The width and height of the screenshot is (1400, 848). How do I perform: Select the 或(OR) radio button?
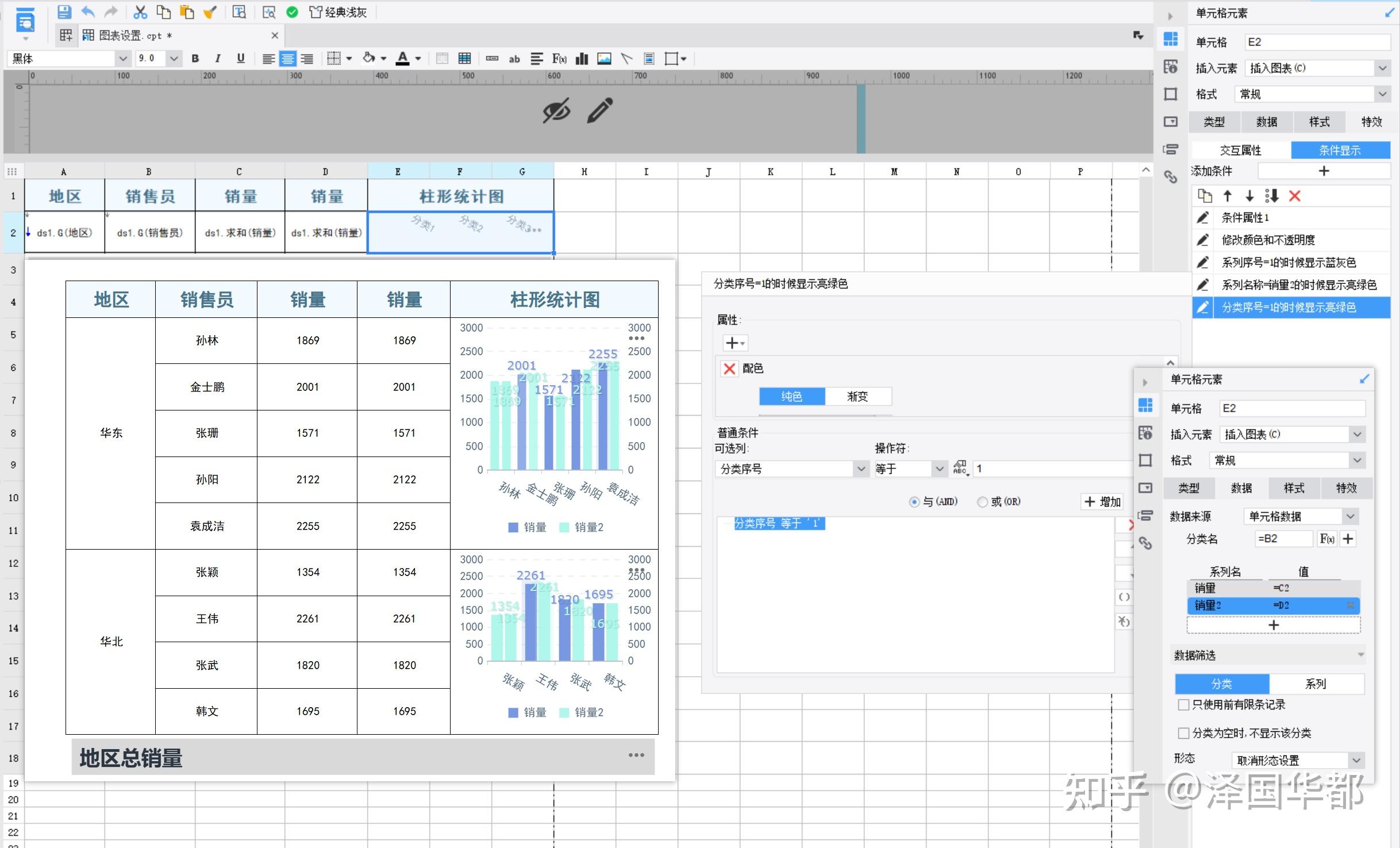tap(983, 501)
